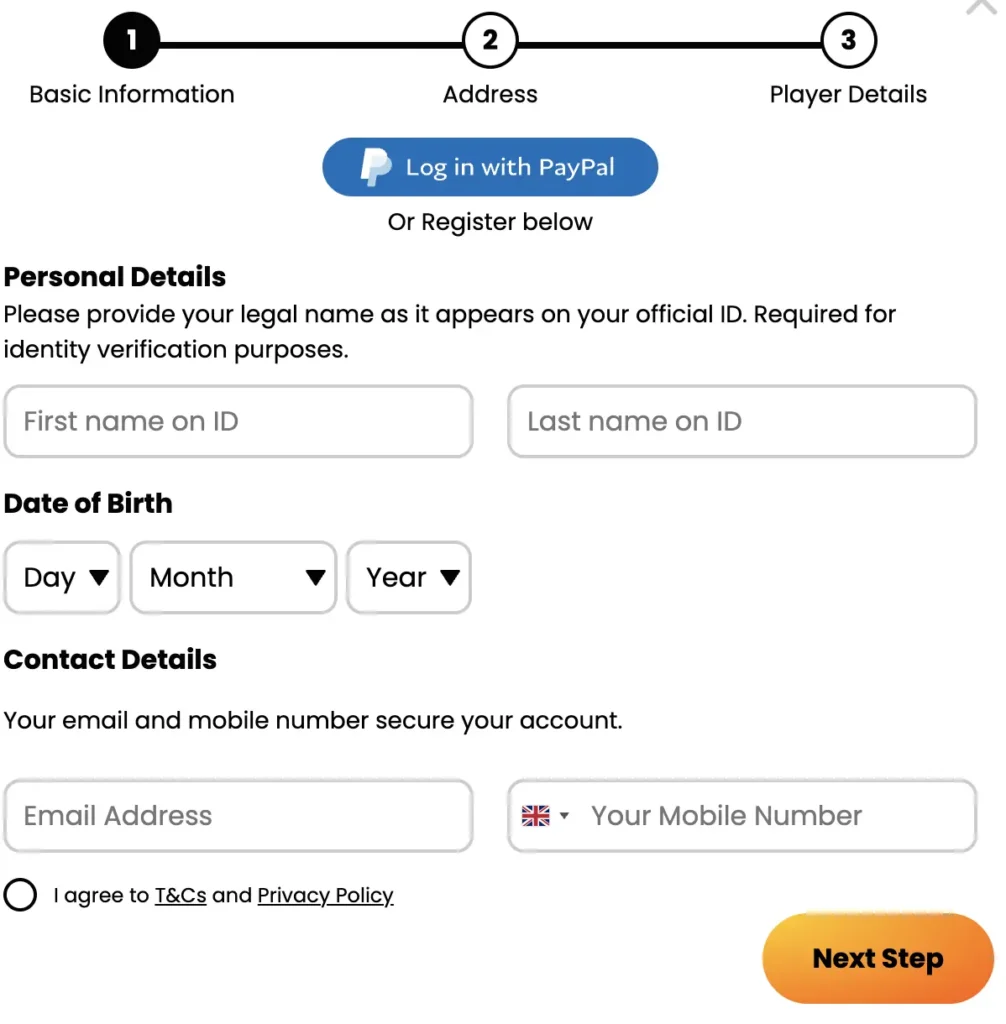The width and height of the screenshot is (1006, 1024).
Task: Open the Day dropdown
Action: (62, 577)
